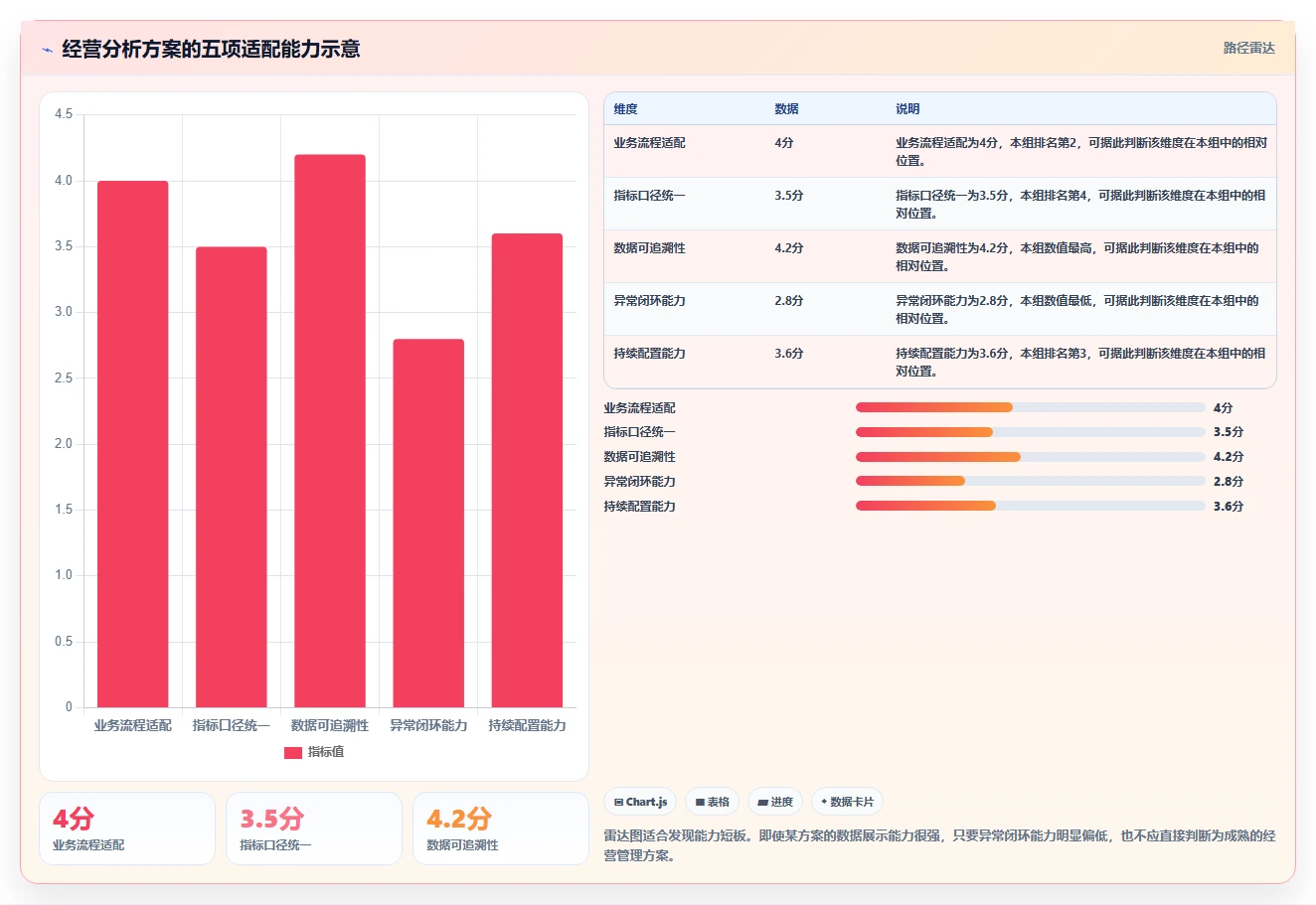Image resolution: width=1316 pixels, height=905 pixels.
Task: Select the 数据可追溯性 table row cell
Action: click(649, 248)
